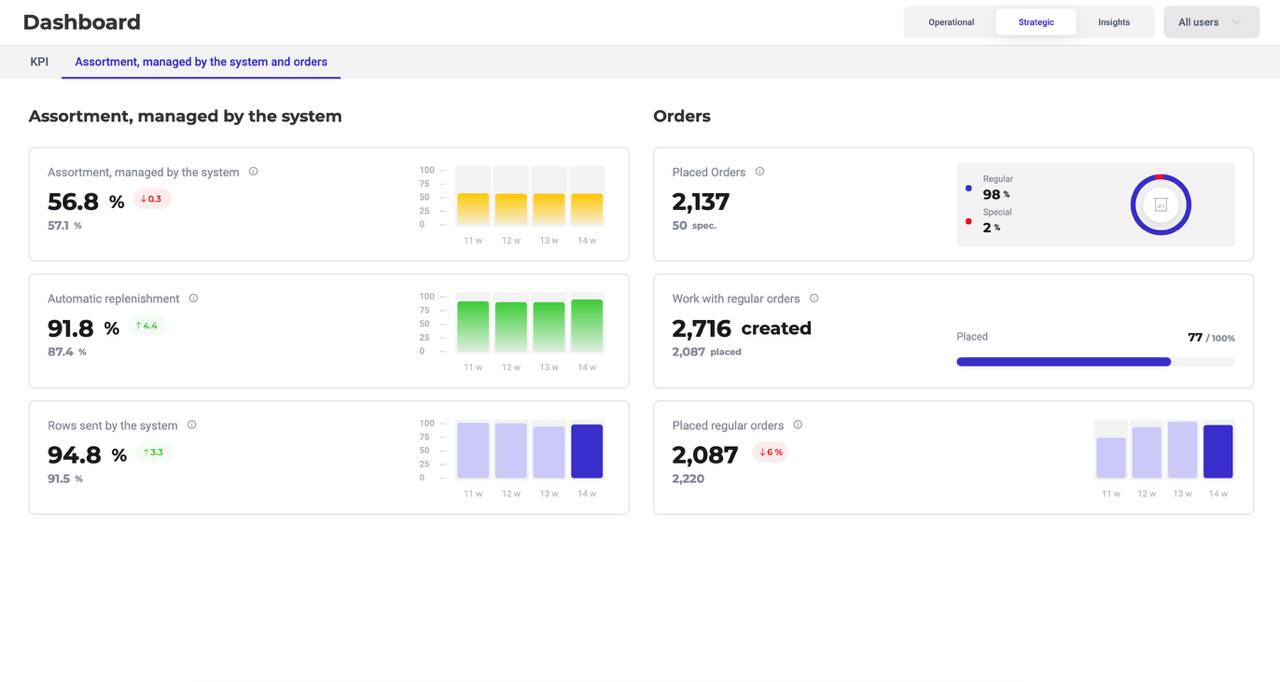
Task: Click the previous value 87.4 %
Action: (x=67, y=352)
